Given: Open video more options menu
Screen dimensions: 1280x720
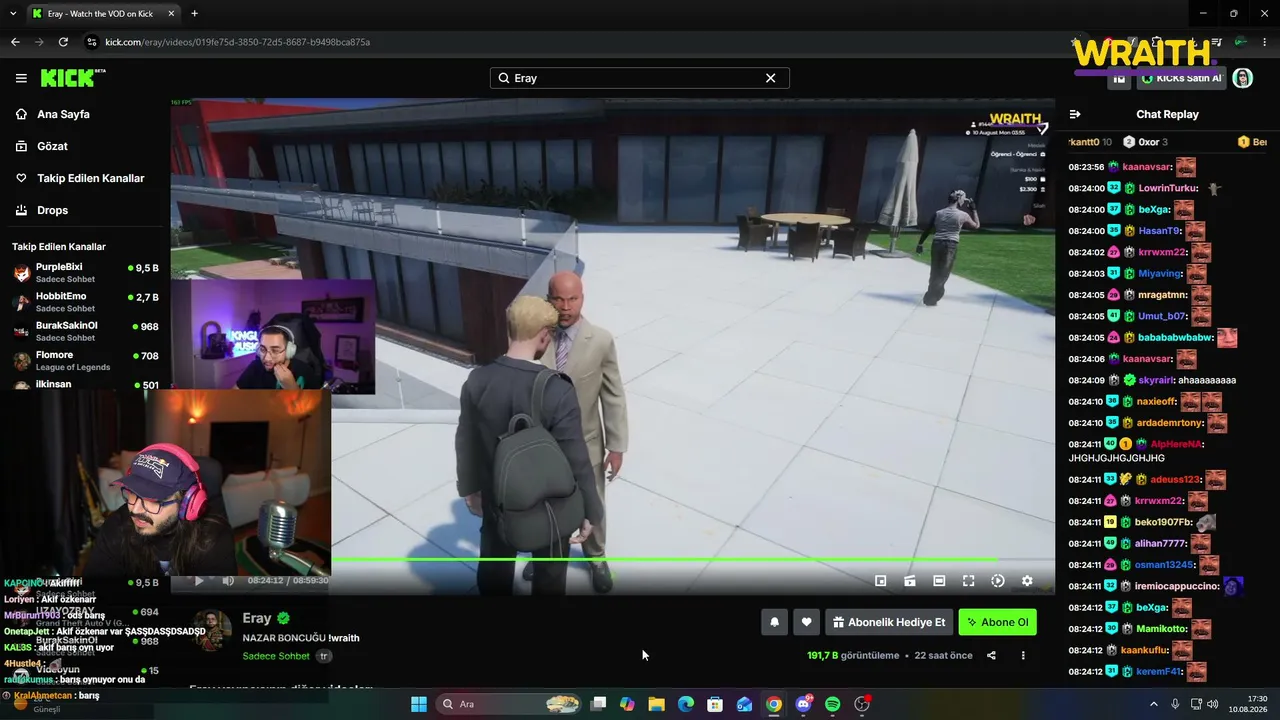Looking at the screenshot, I should (x=1023, y=656).
